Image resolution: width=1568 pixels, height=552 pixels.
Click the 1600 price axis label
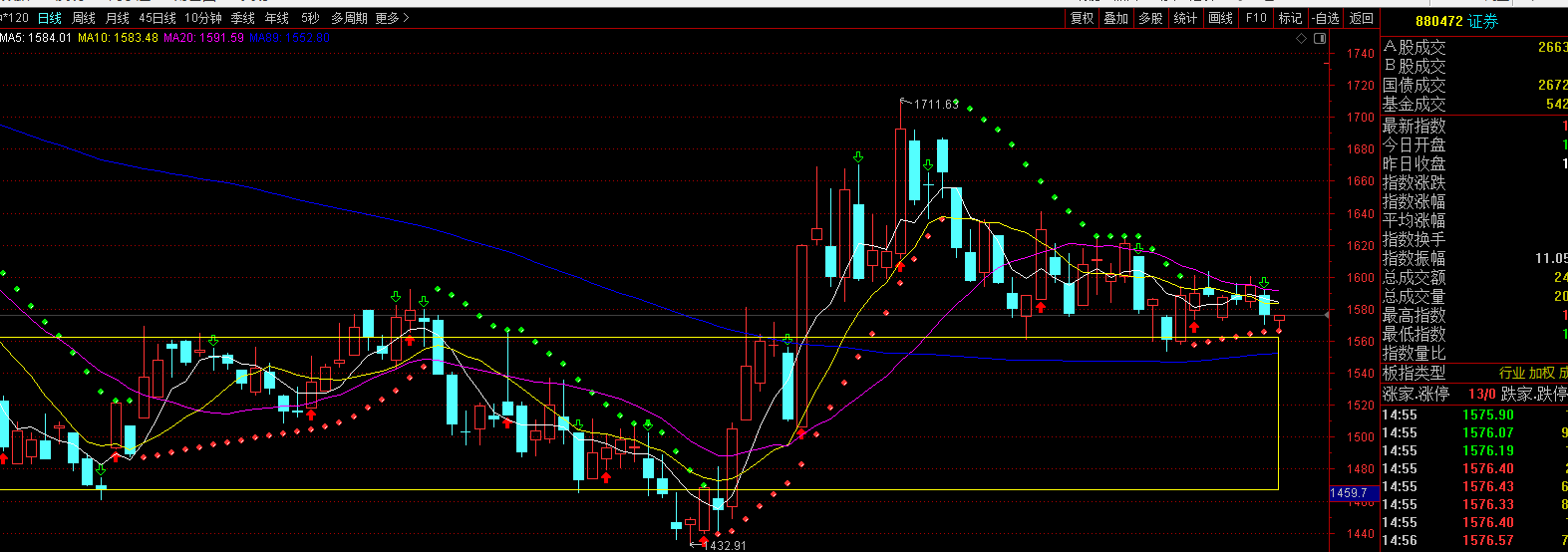coord(1361,278)
